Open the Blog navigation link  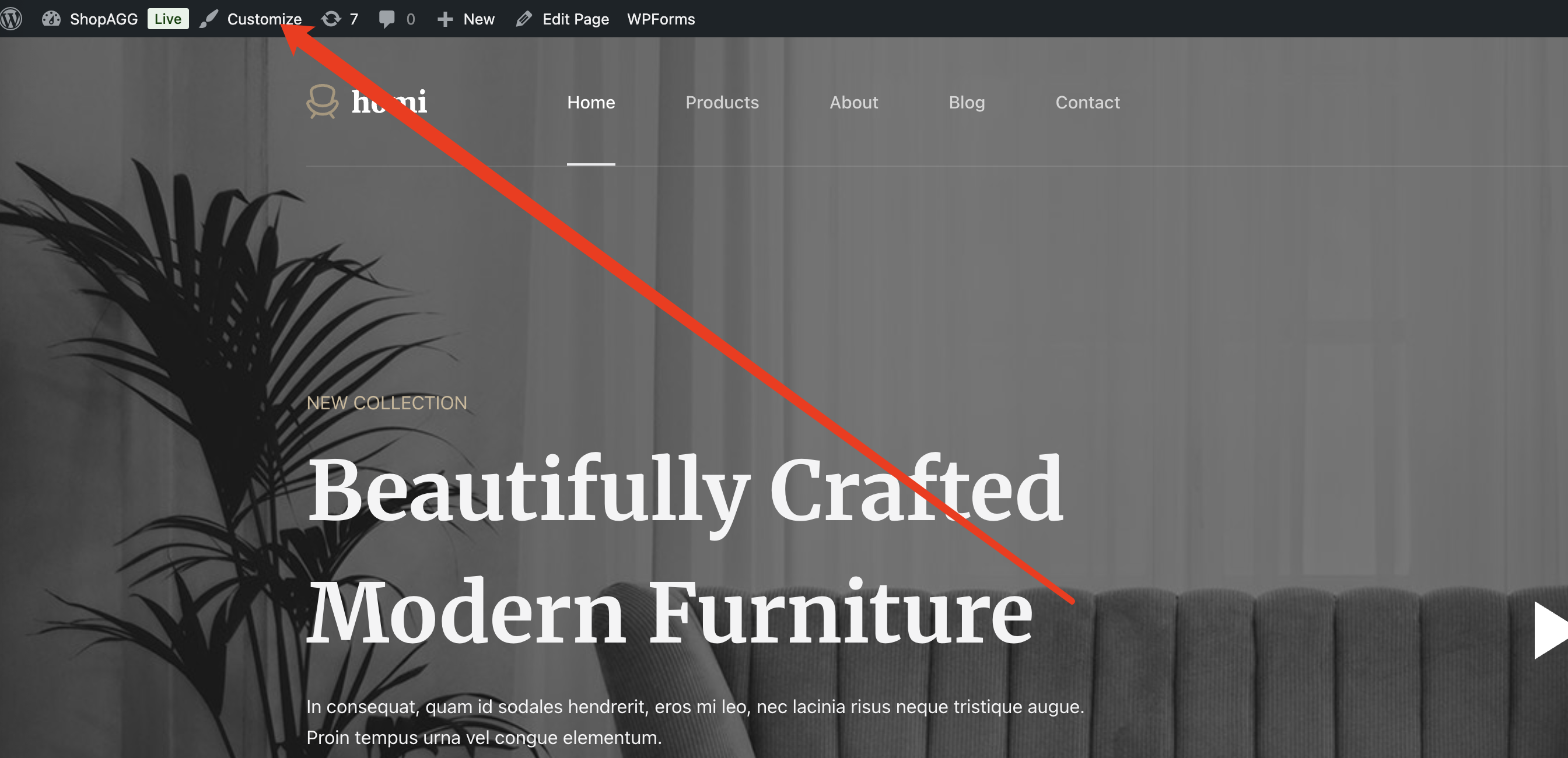coord(967,102)
